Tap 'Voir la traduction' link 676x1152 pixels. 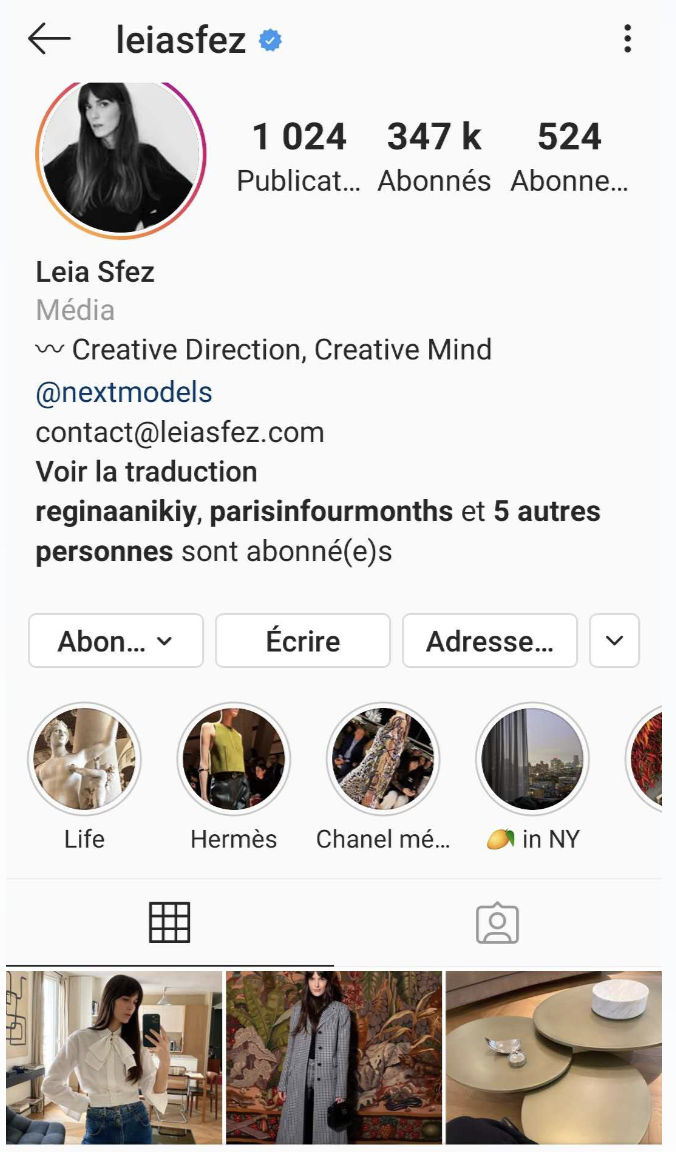click(146, 472)
